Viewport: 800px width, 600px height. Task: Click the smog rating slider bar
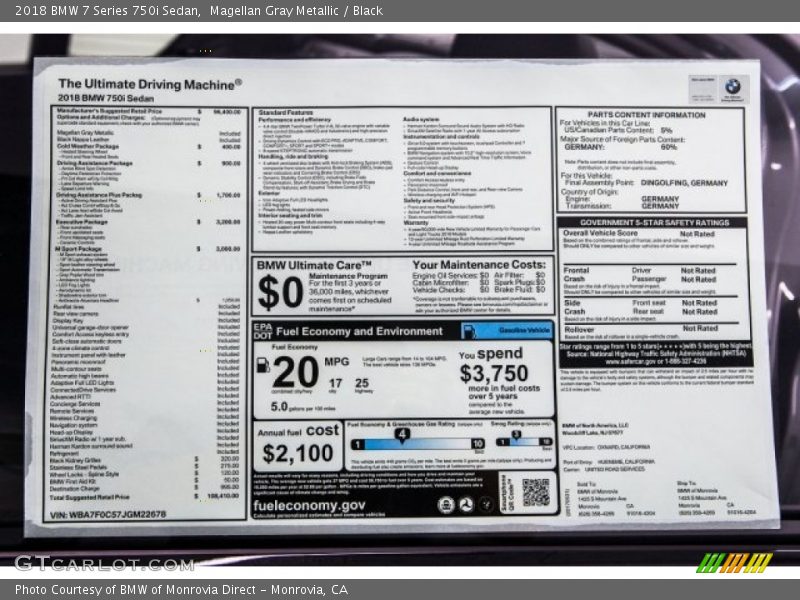click(524, 441)
